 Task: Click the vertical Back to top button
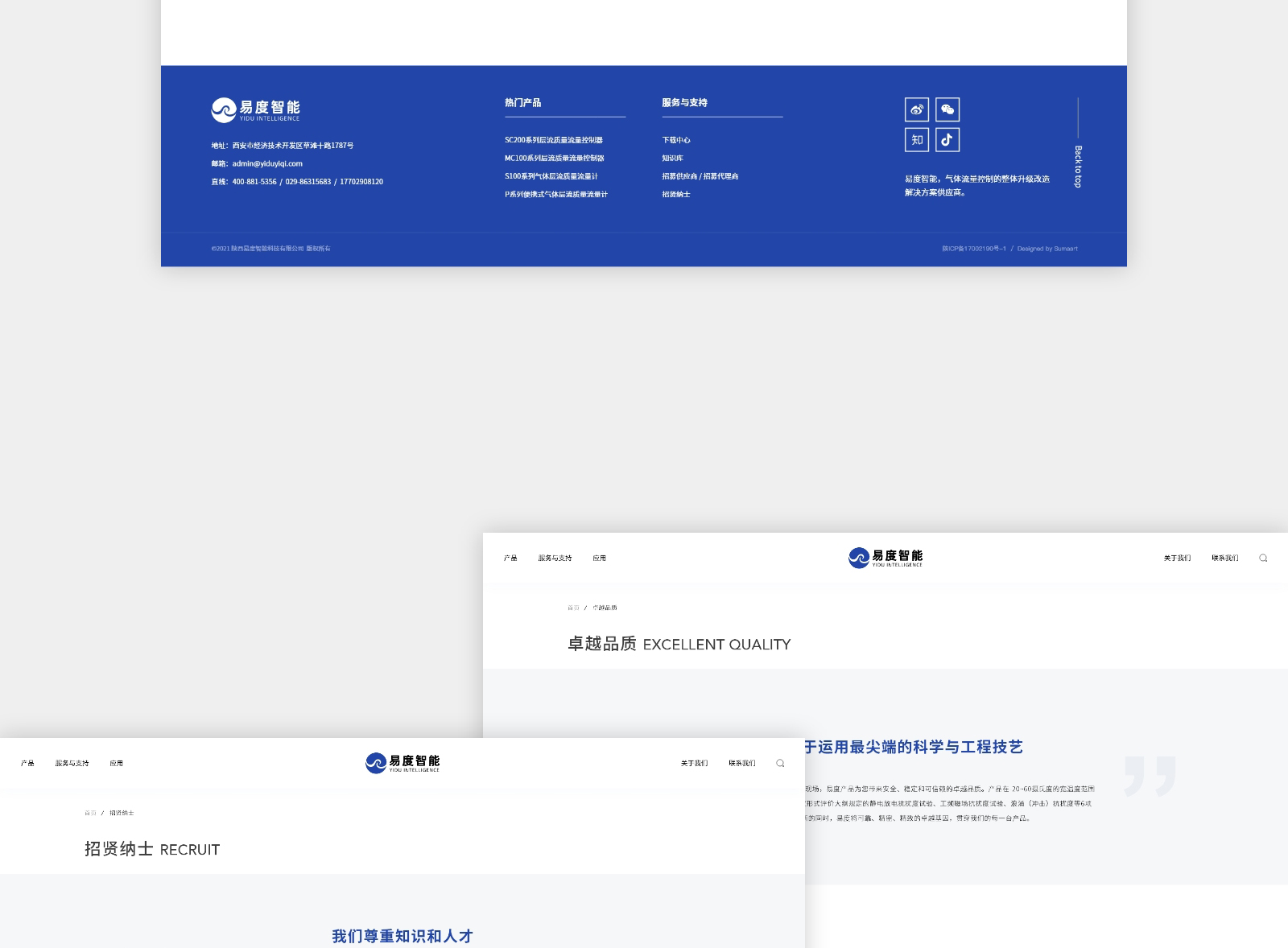[x=1078, y=166]
